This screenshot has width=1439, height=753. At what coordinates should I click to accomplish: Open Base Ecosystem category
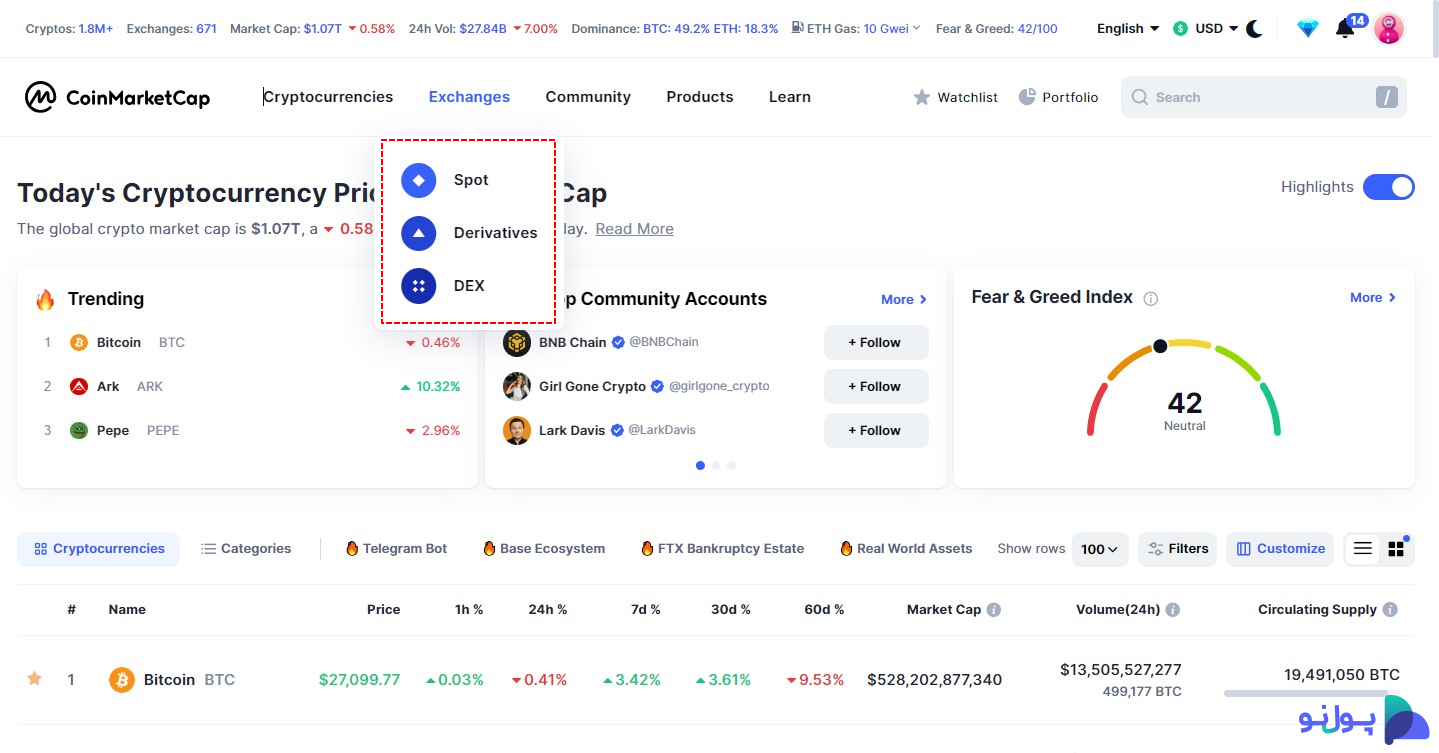[544, 549]
